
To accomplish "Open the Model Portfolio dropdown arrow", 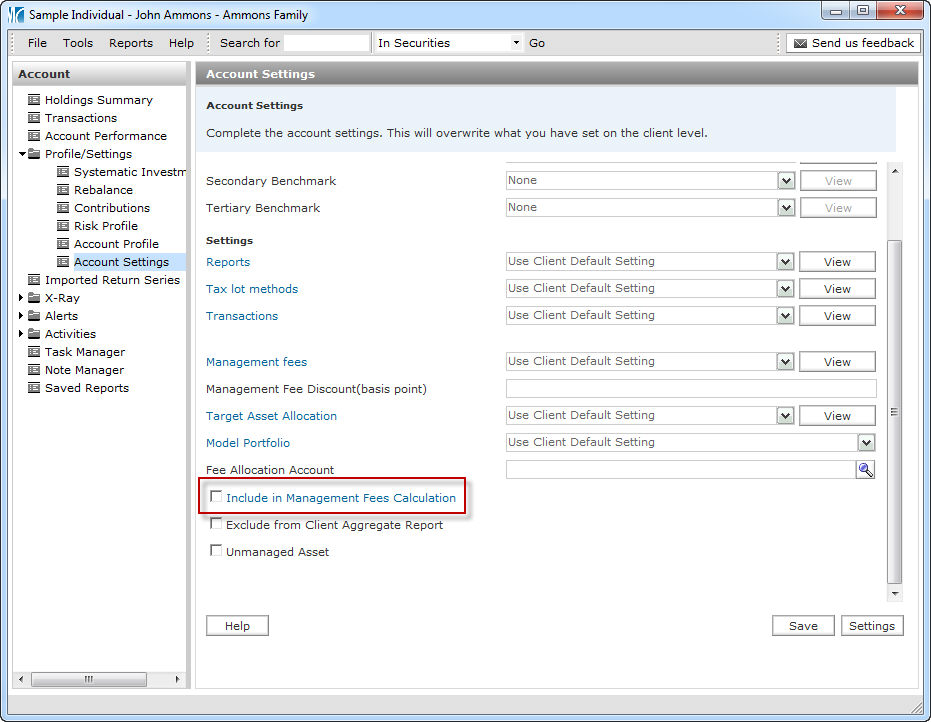I will click(866, 443).
